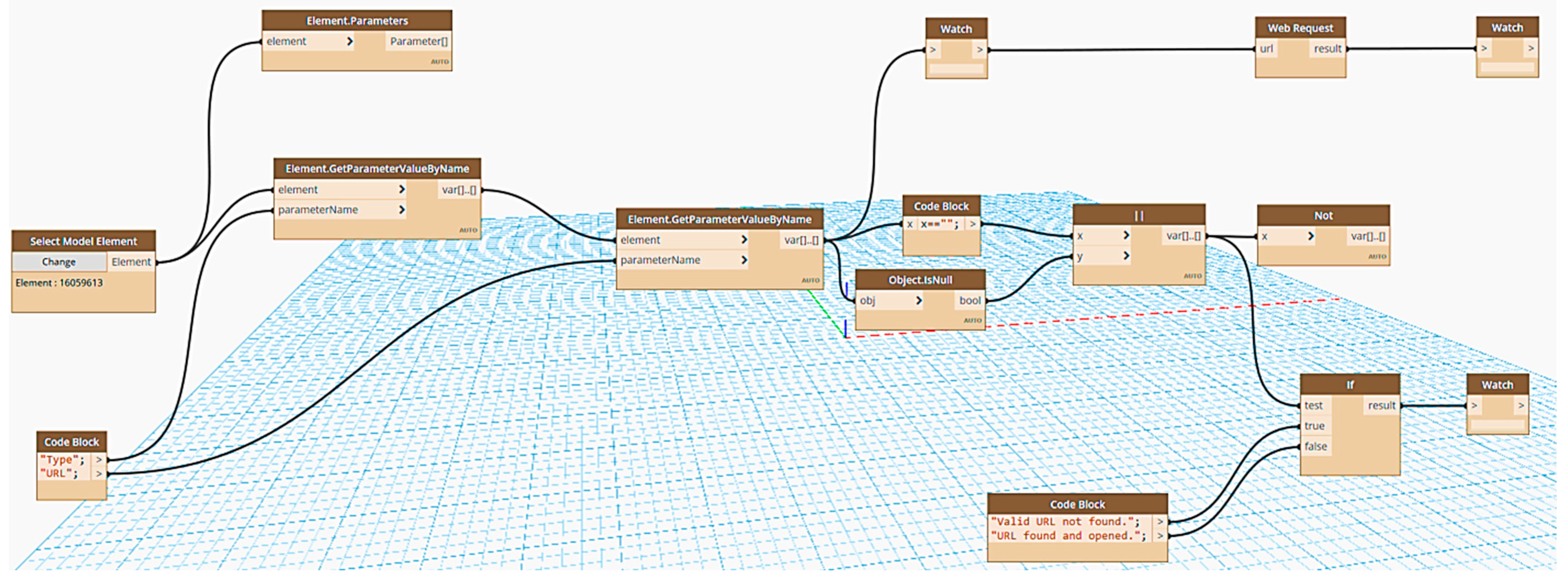The image size is (1568, 586).
Task: Click the result output port on If node
Action: click(1381, 406)
